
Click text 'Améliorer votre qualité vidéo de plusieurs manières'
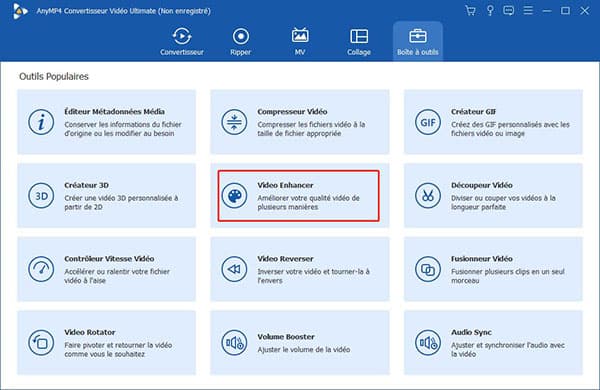pyautogui.click(x=308, y=202)
